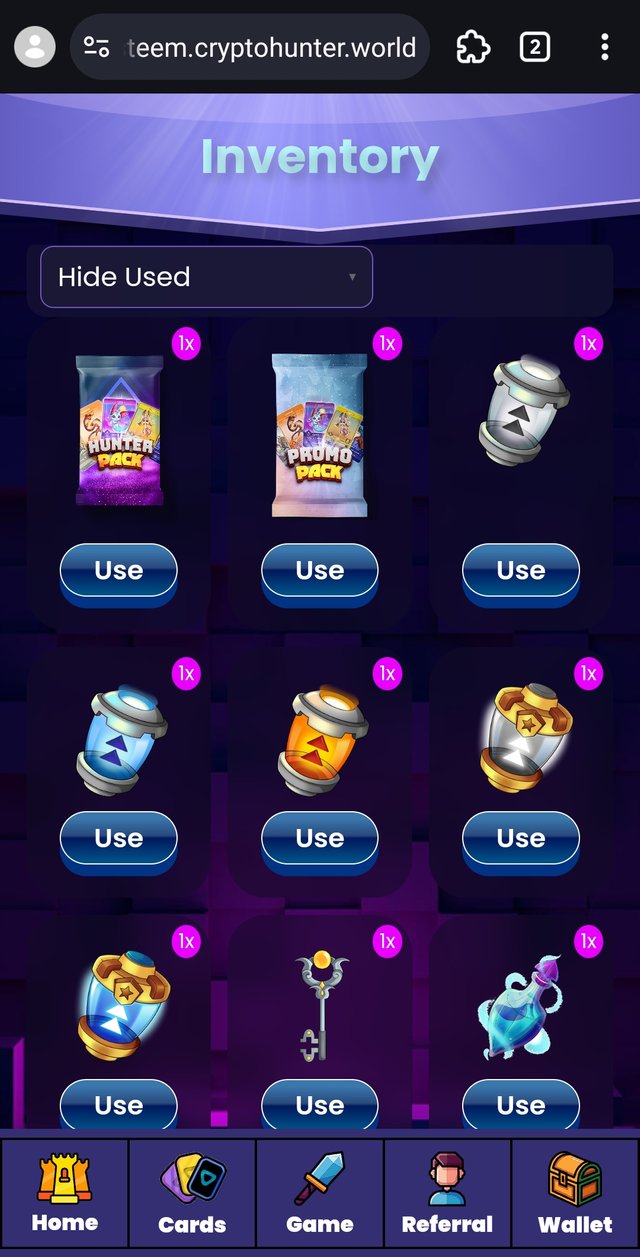Tap the profile avatar icon
Image resolution: width=640 pixels, height=1257 pixels.
click(x=35, y=47)
